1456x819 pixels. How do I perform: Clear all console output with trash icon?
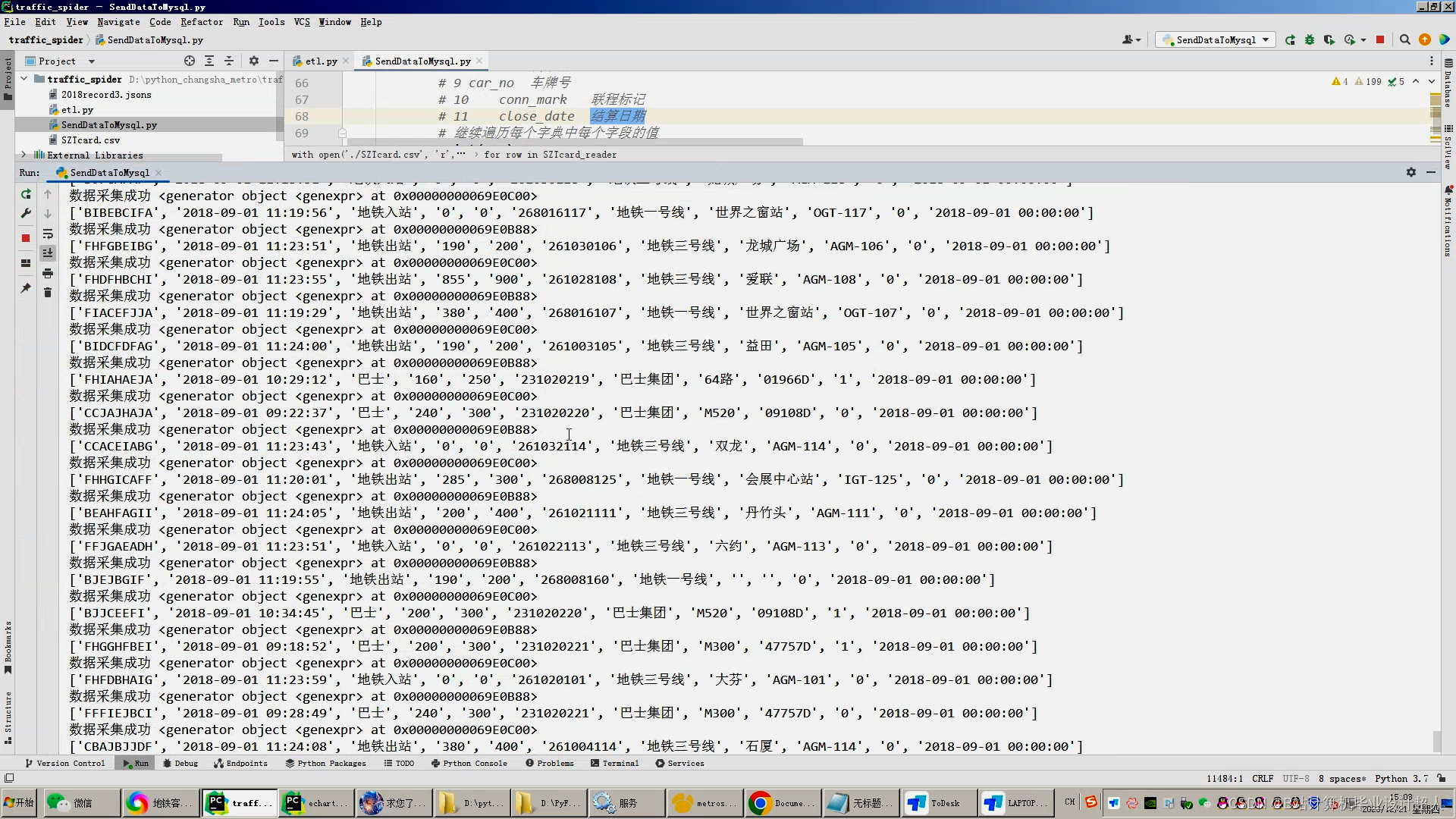(x=48, y=293)
